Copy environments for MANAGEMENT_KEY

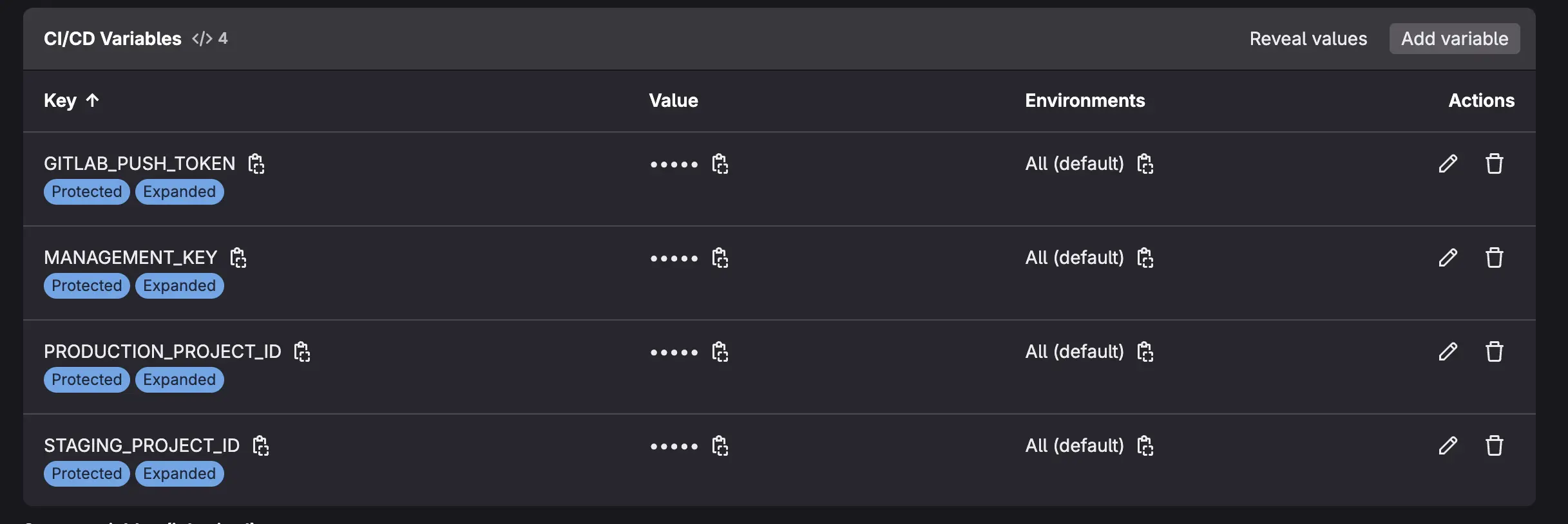coord(1145,257)
